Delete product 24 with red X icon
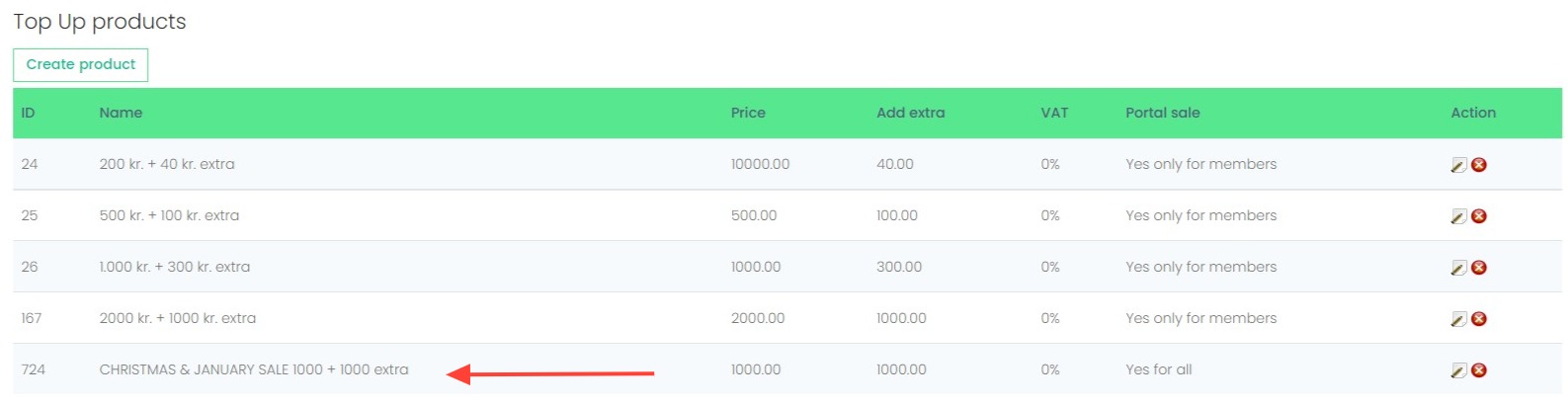The width and height of the screenshot is (1568, 406). [1479, 165]
